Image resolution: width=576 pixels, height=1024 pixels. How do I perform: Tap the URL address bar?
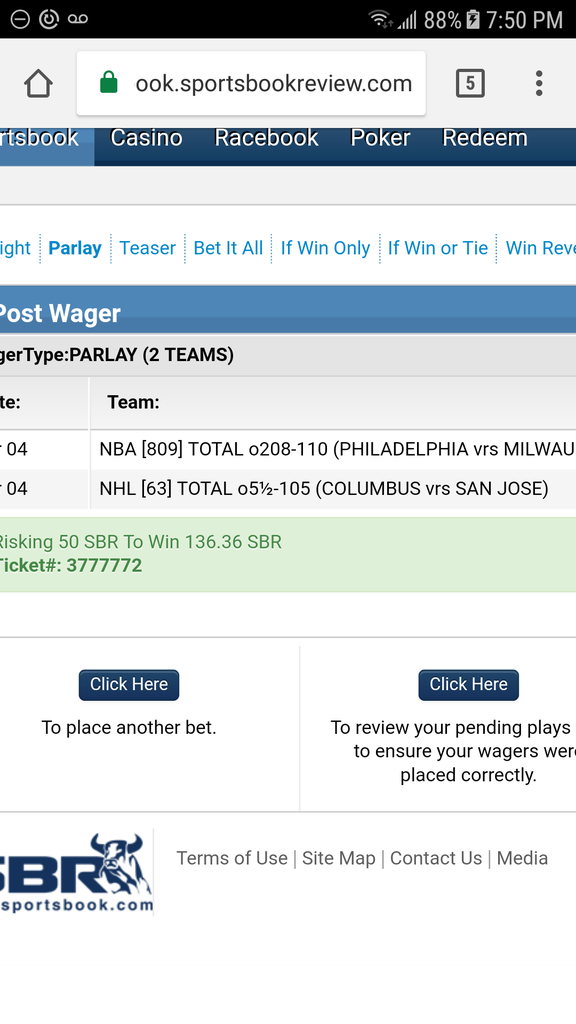[x=251, y=84]
